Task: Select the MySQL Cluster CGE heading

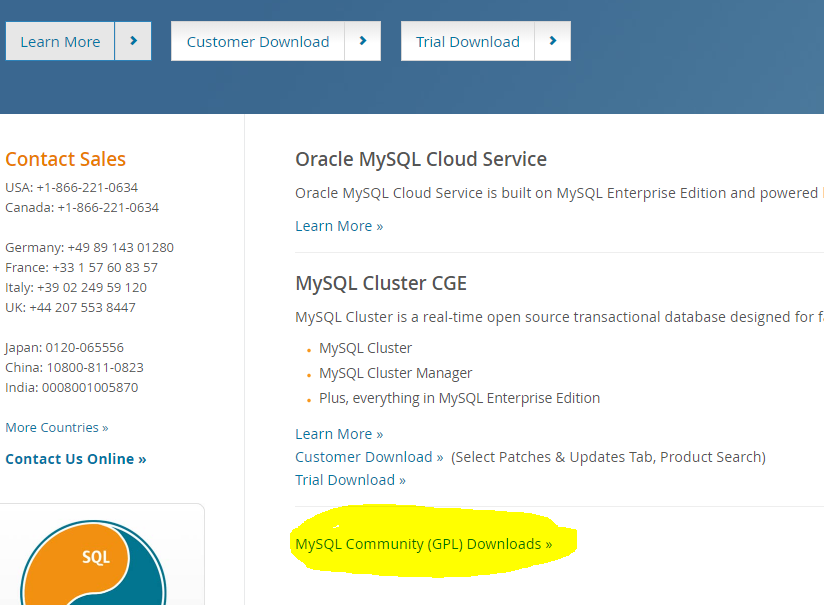Action: pyautogui.click(x=381, y=283)
